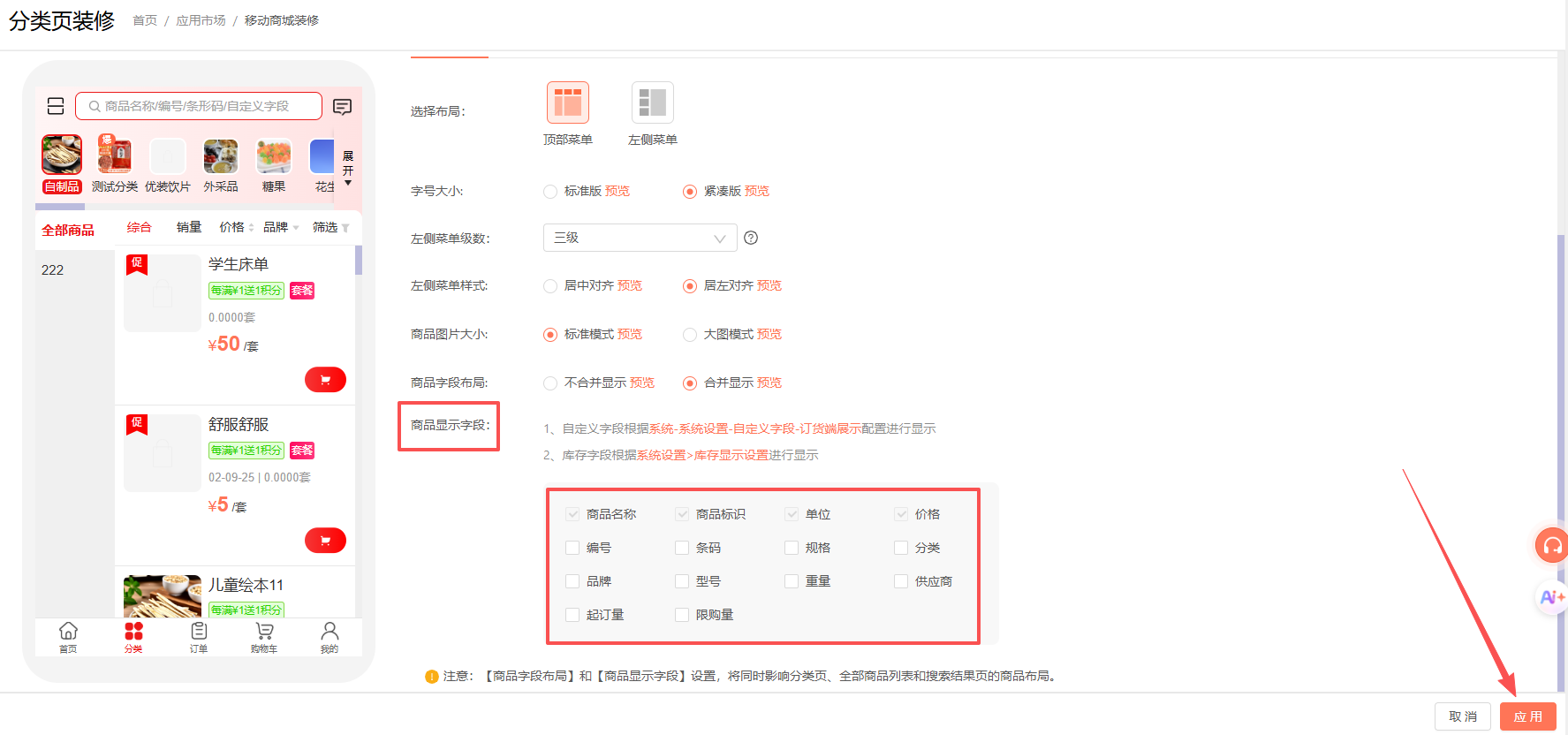Select the 测试分类 category icon
The width and height of the screenshot is (1568, 735).
click(x=115, y=155)
